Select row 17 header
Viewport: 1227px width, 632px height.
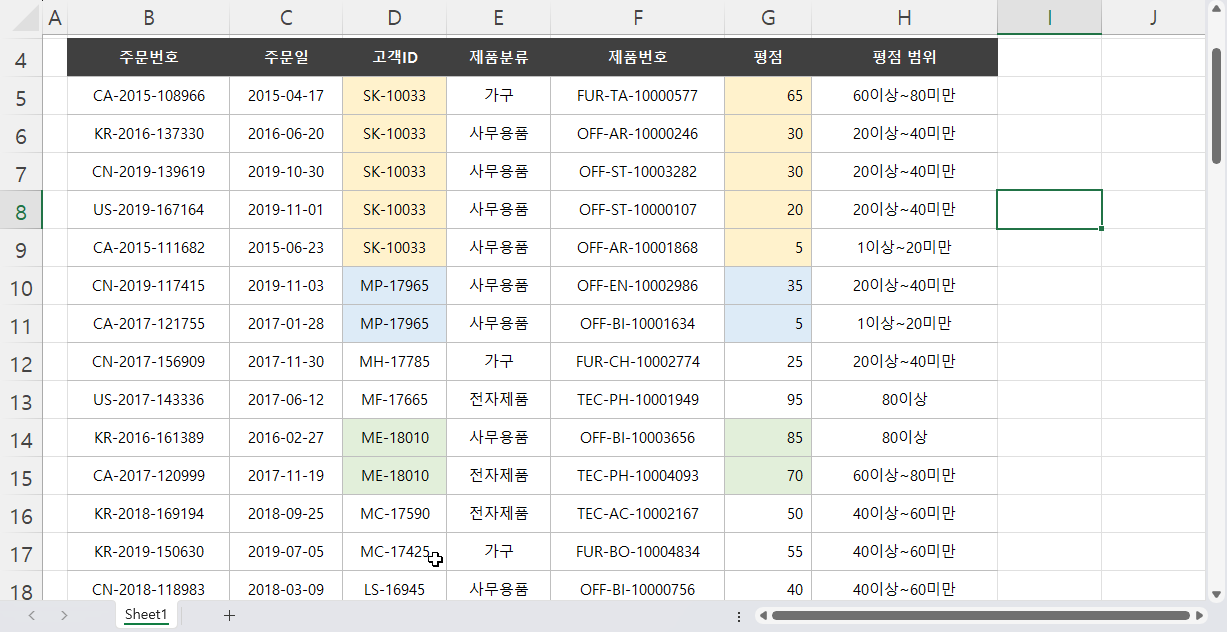click(21, 553)
